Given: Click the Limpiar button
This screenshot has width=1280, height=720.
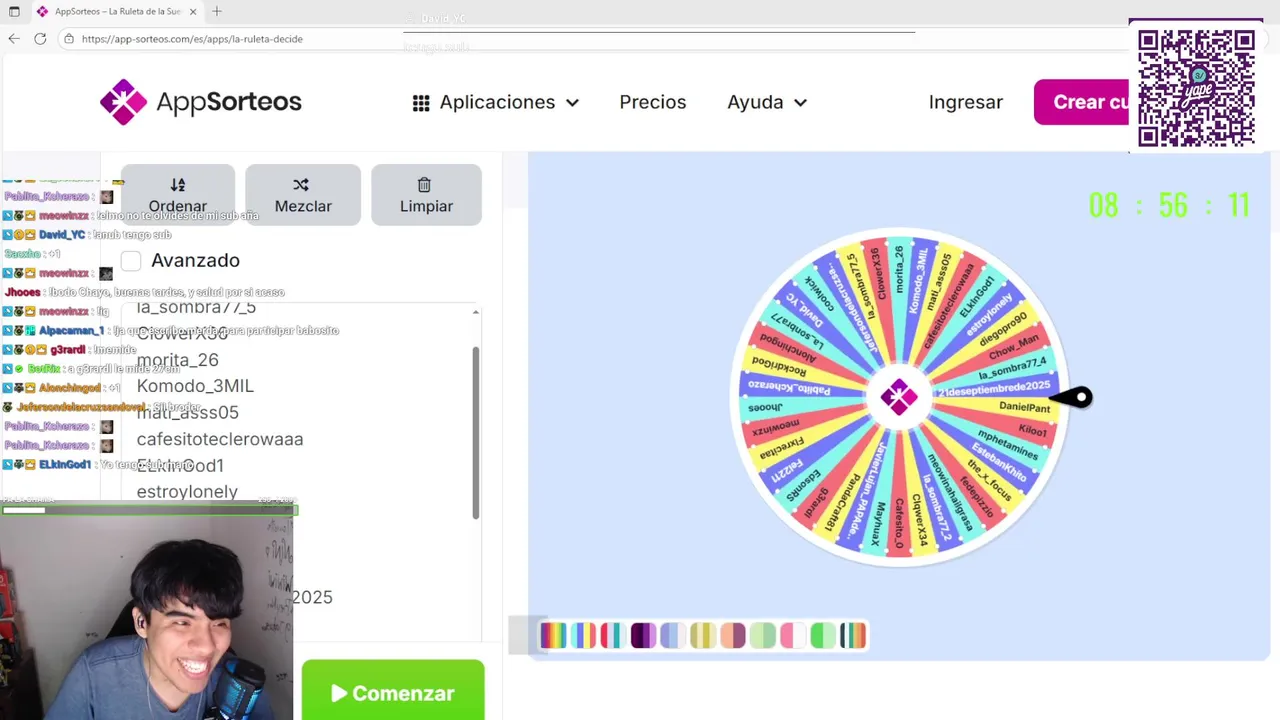Looking at the screenshot, I should click(426, 195).
